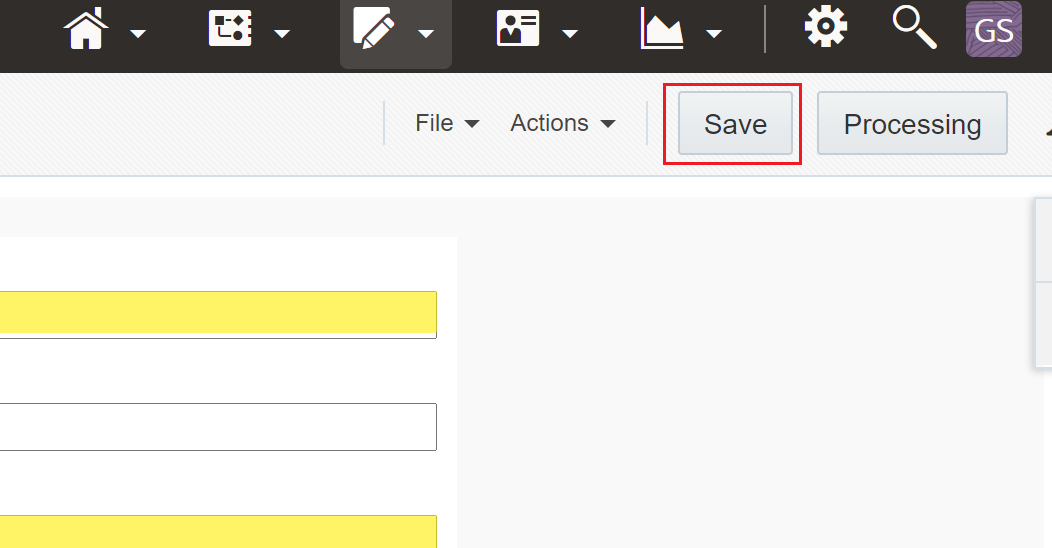This screenshot has width=1052, height=548.
Task: Open the person ID card icon
Action: 518,28
